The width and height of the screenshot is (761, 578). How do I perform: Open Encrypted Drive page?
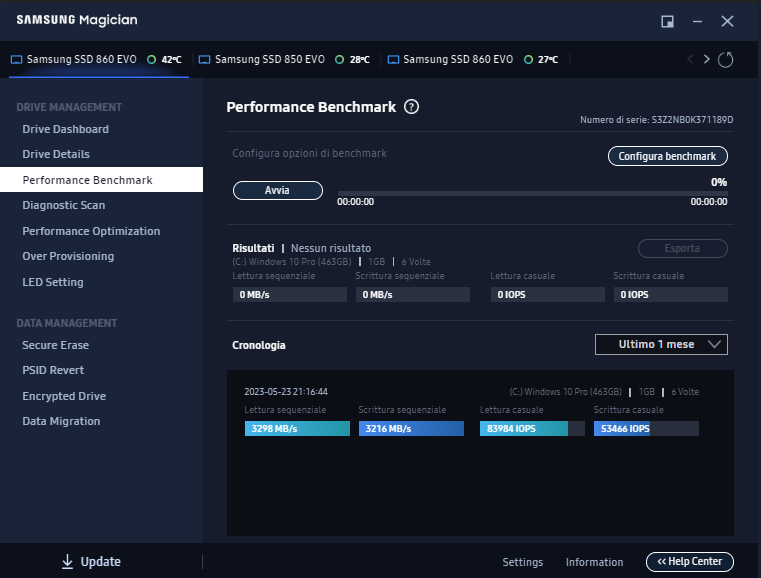point(64,396)
